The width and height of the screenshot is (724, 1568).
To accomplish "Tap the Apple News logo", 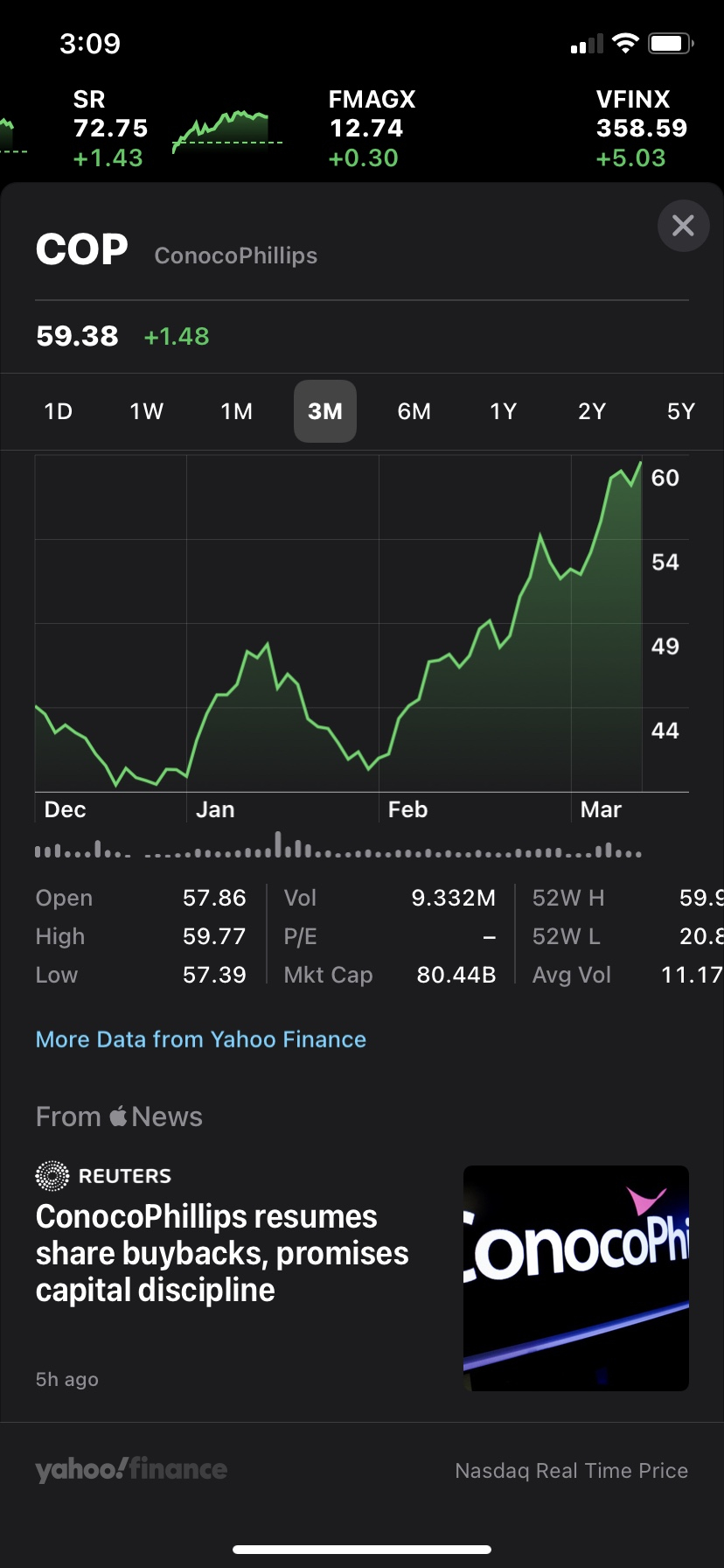I will [x=119, y=1116].
